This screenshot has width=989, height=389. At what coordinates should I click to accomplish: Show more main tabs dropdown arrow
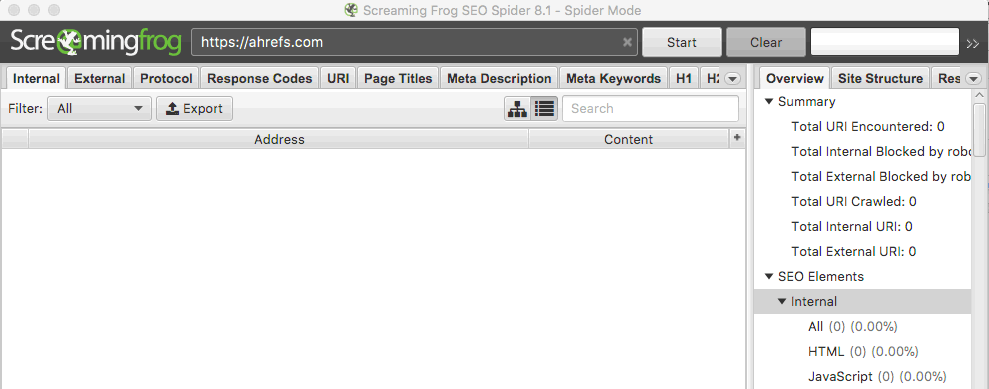click(x=732, y=79)
